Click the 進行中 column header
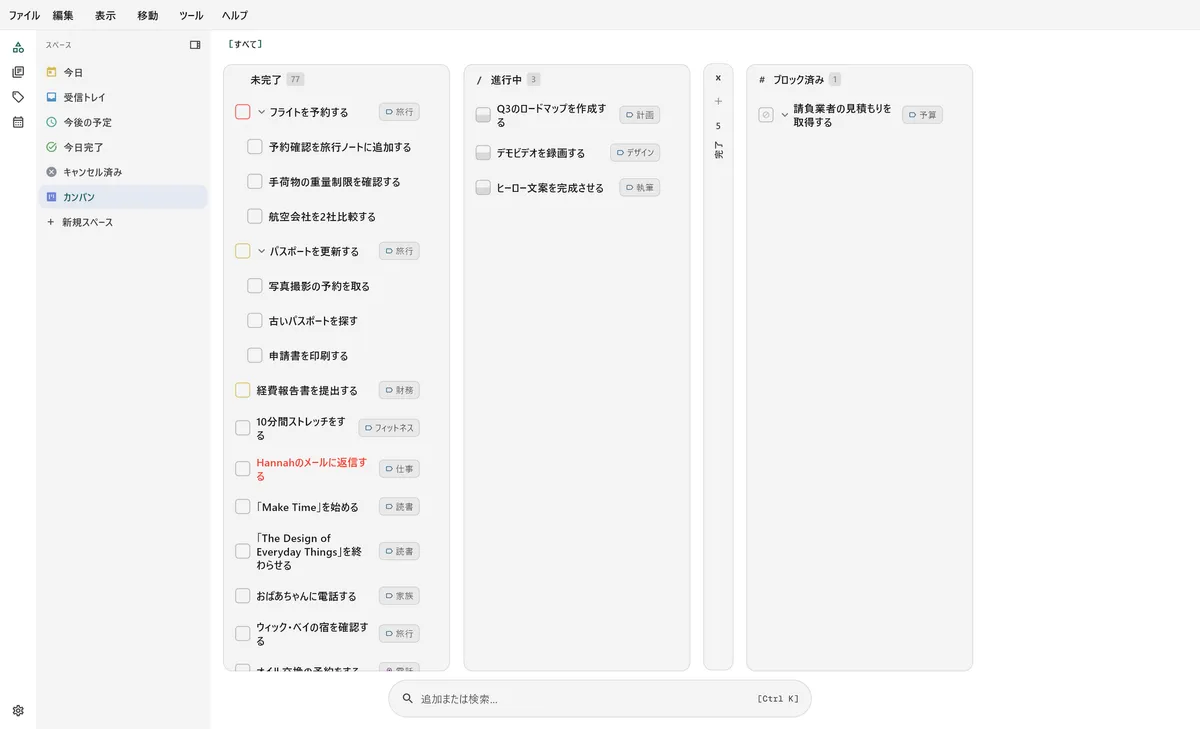The width and height of the screenshot is (1200, 729). coord(506,79)
